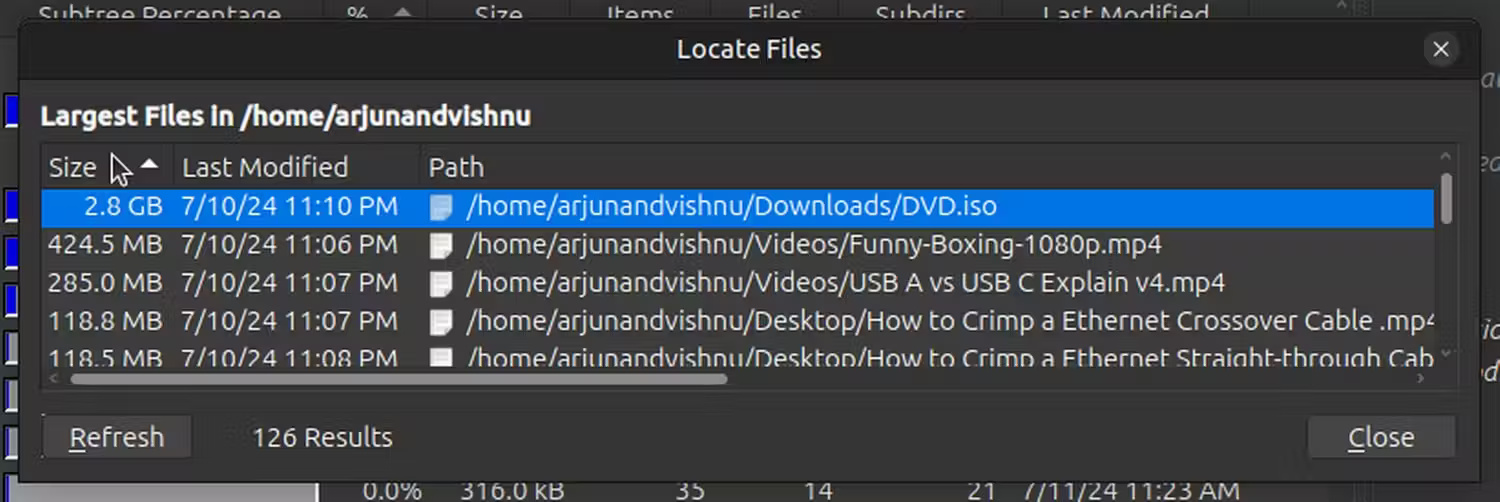The width and height of the screenshot is (1500, 502).
Task: Close the Locate Files dialog with X
Action: pos(1441,49)
